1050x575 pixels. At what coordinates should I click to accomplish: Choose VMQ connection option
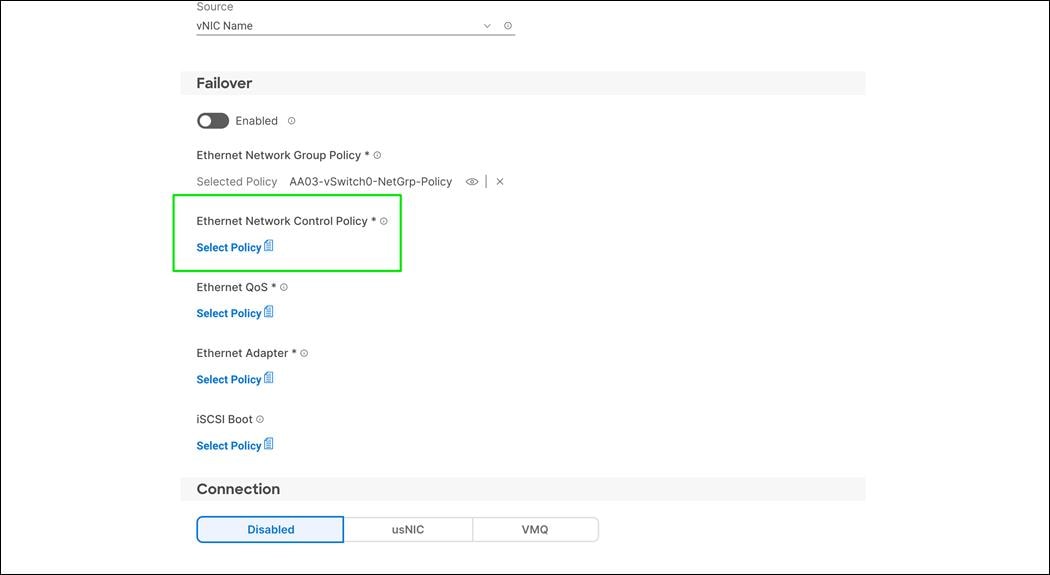coord(535,529)
